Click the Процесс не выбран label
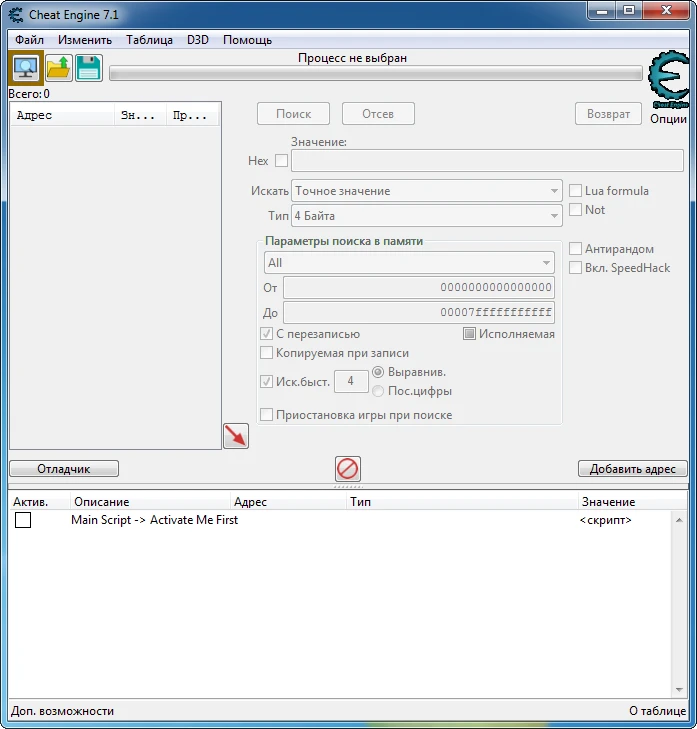This screenshot has width=697, height=729. [x=352, y=58]
